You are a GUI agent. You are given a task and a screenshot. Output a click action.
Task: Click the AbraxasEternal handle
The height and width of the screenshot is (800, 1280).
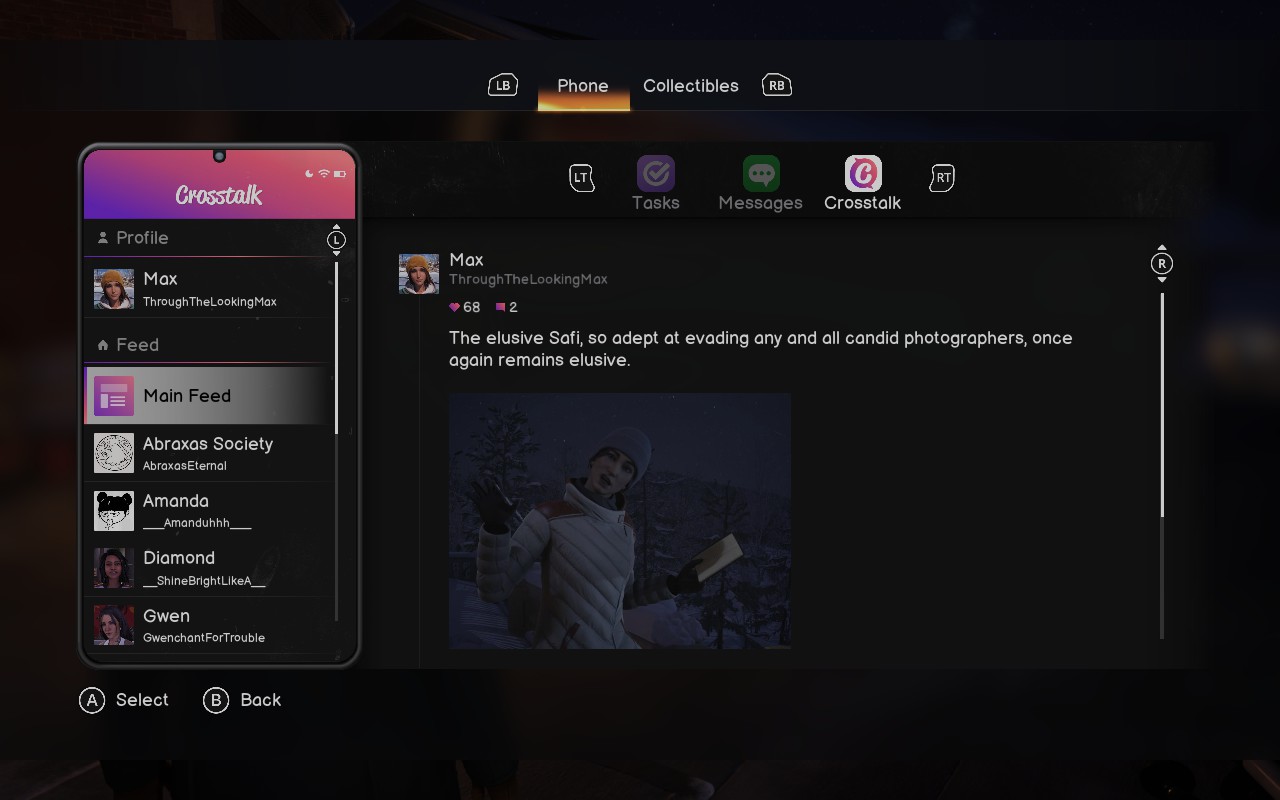tap(185, 466)
